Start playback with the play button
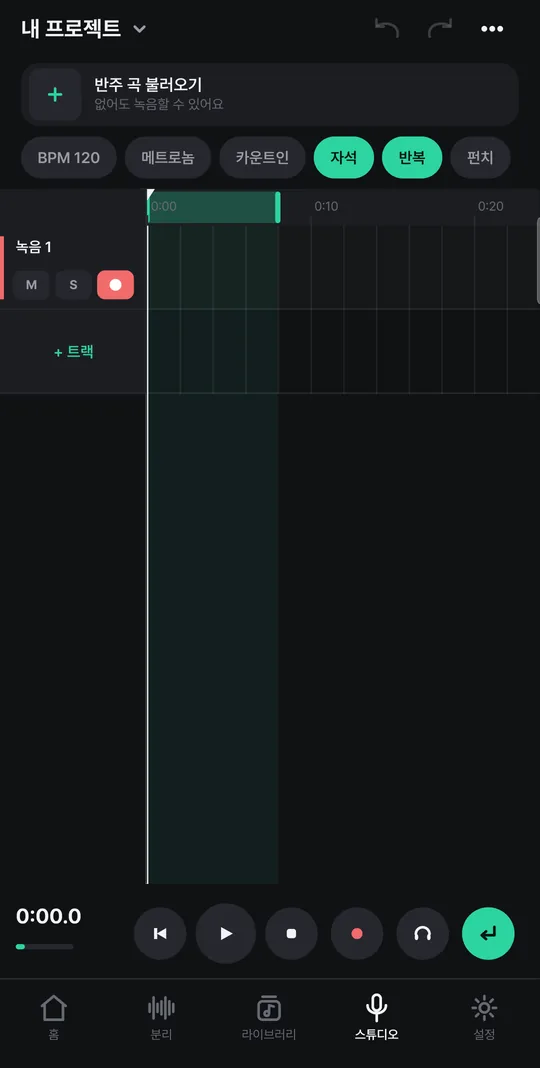540x1068 pixels. tap(226, 933)
